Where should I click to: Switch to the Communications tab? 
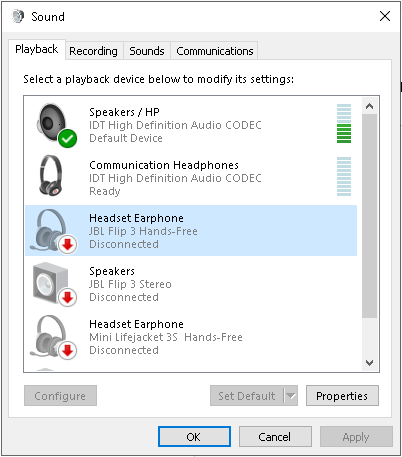click(x=215, y=51)
